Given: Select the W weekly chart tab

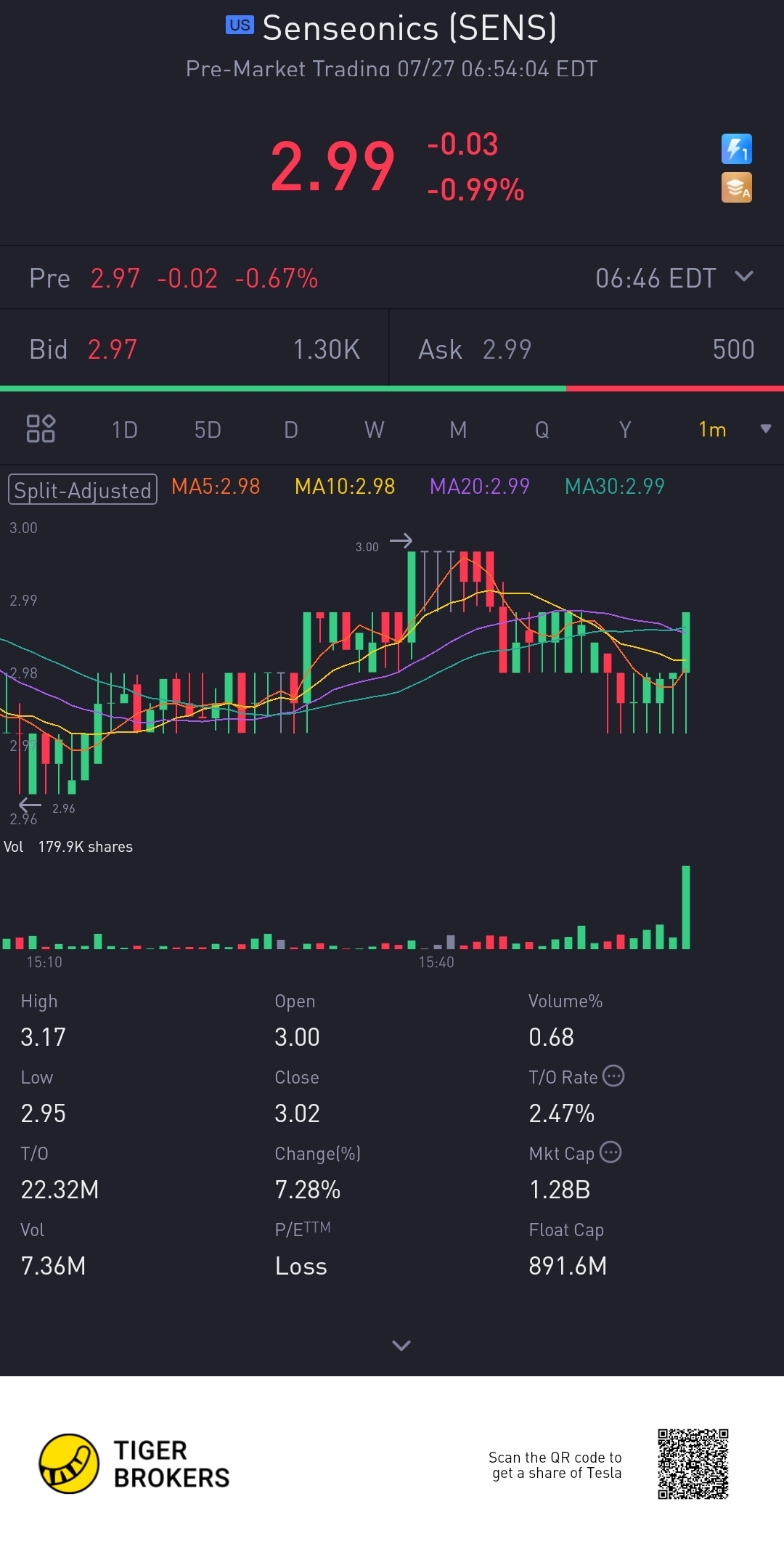Looking at the screenshot, I should pyautogui.click(x=374, y=430).
